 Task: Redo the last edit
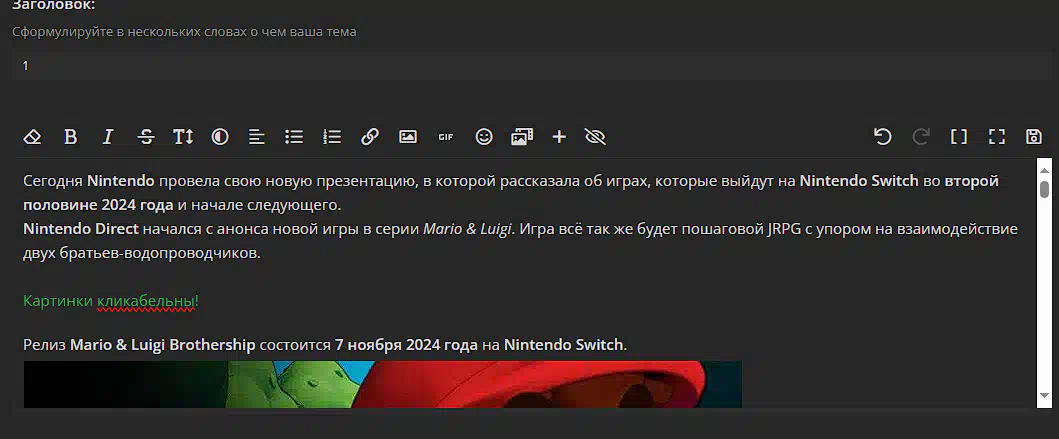921,137
